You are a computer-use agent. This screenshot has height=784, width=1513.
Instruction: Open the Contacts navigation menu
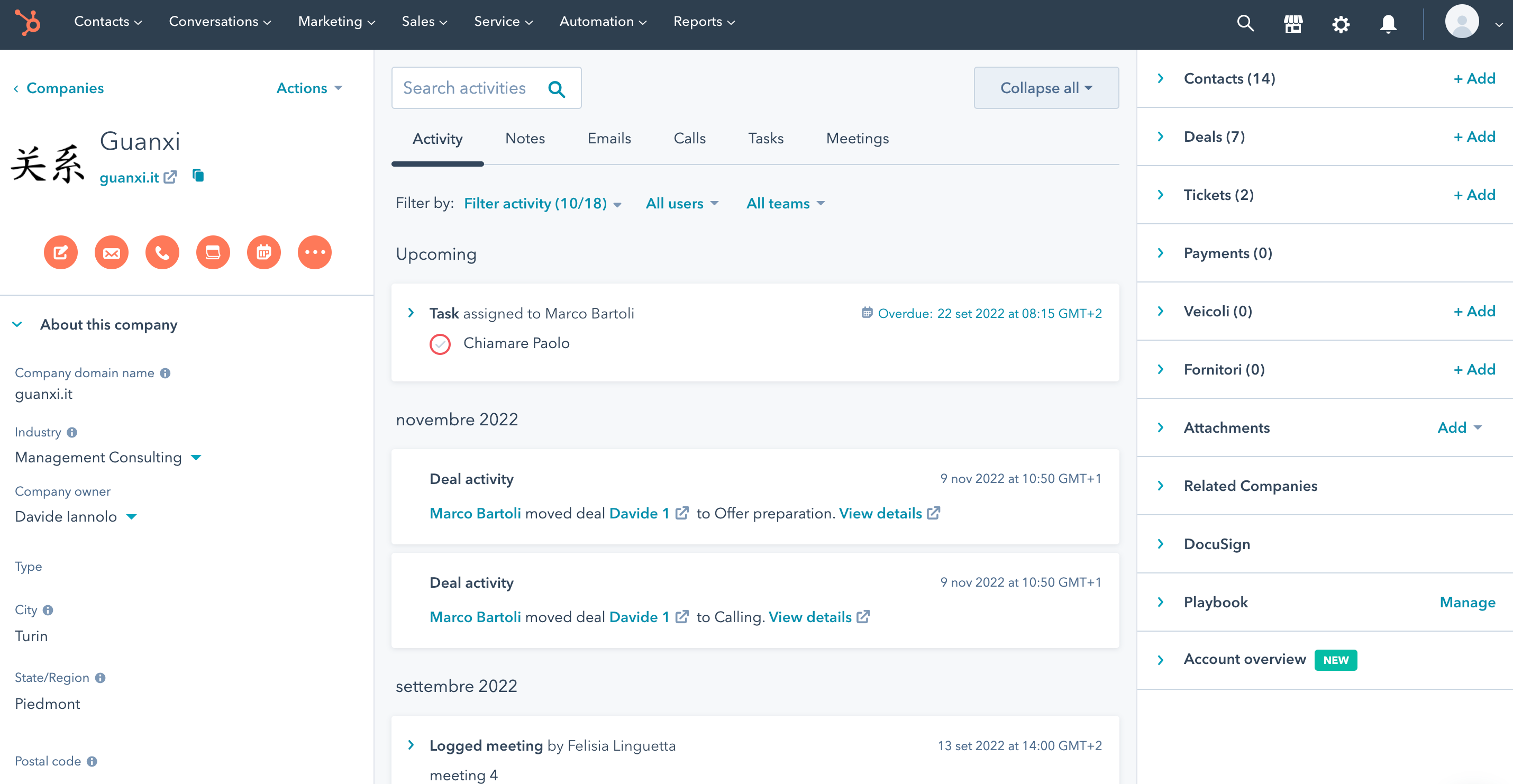pyautogui.click(x=108, y=22)
